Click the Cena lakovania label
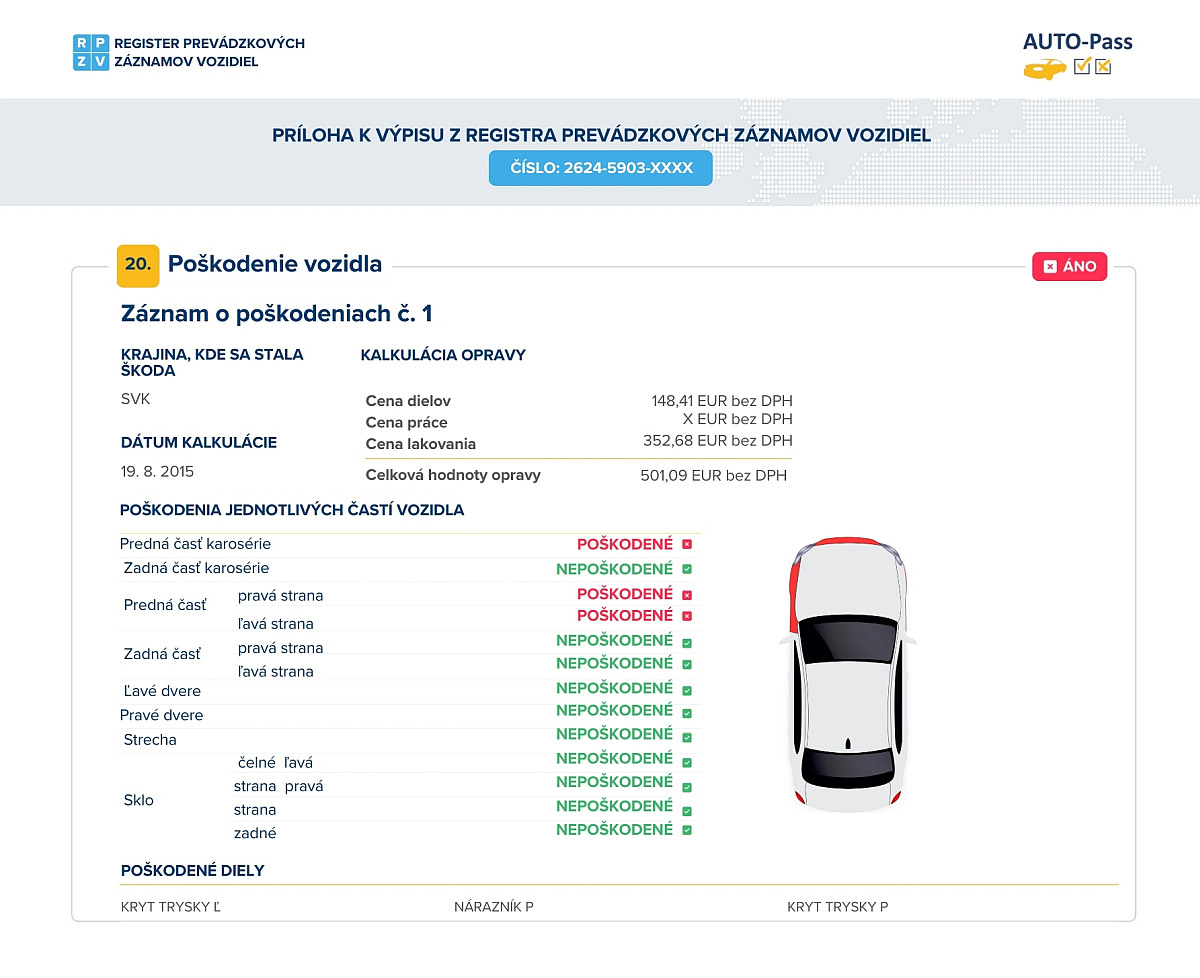The height and width of the screenshot is (978, 1200). point(421,444)
